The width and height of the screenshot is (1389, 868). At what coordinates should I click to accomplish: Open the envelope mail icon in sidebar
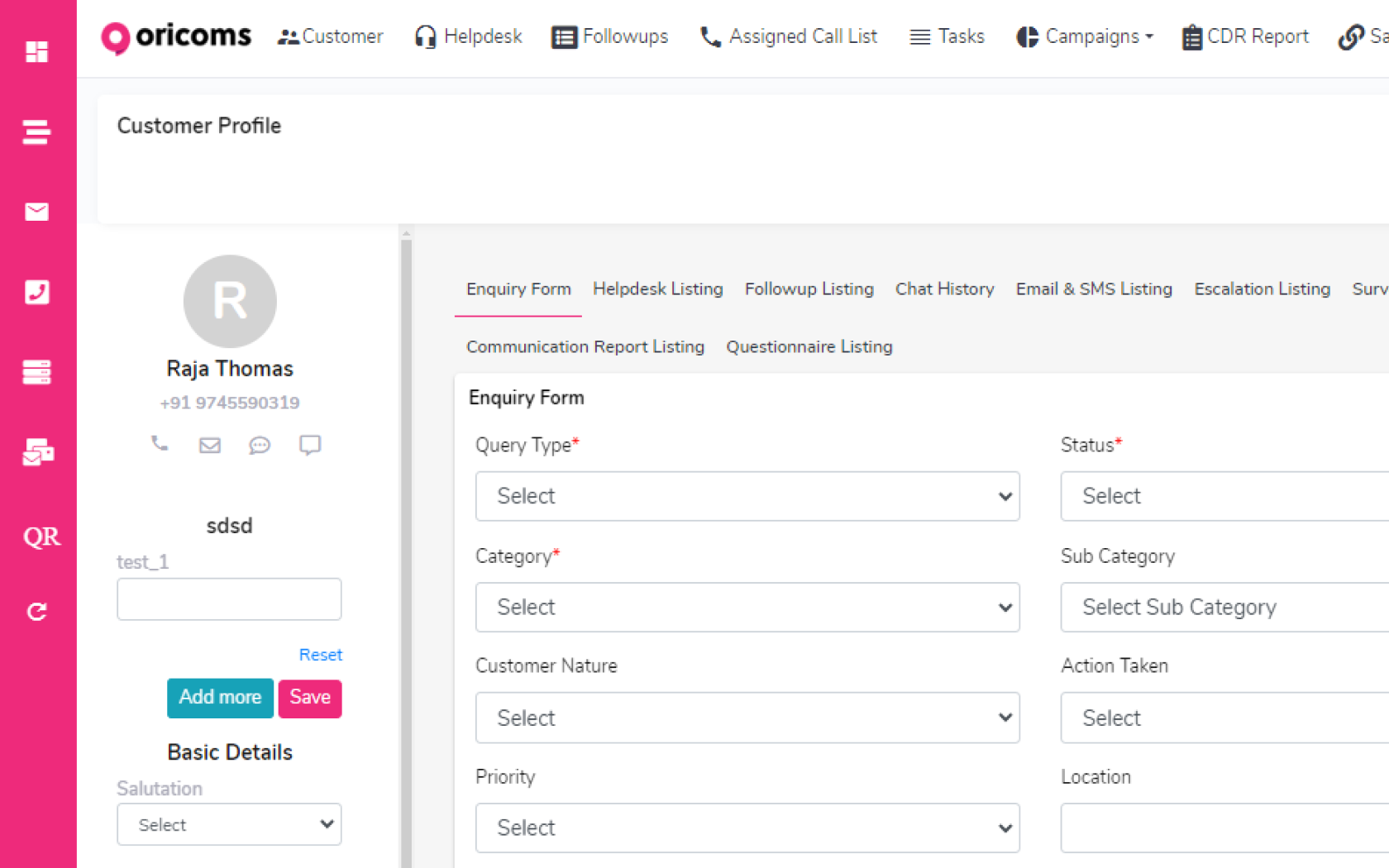click(x=37, y=212)
